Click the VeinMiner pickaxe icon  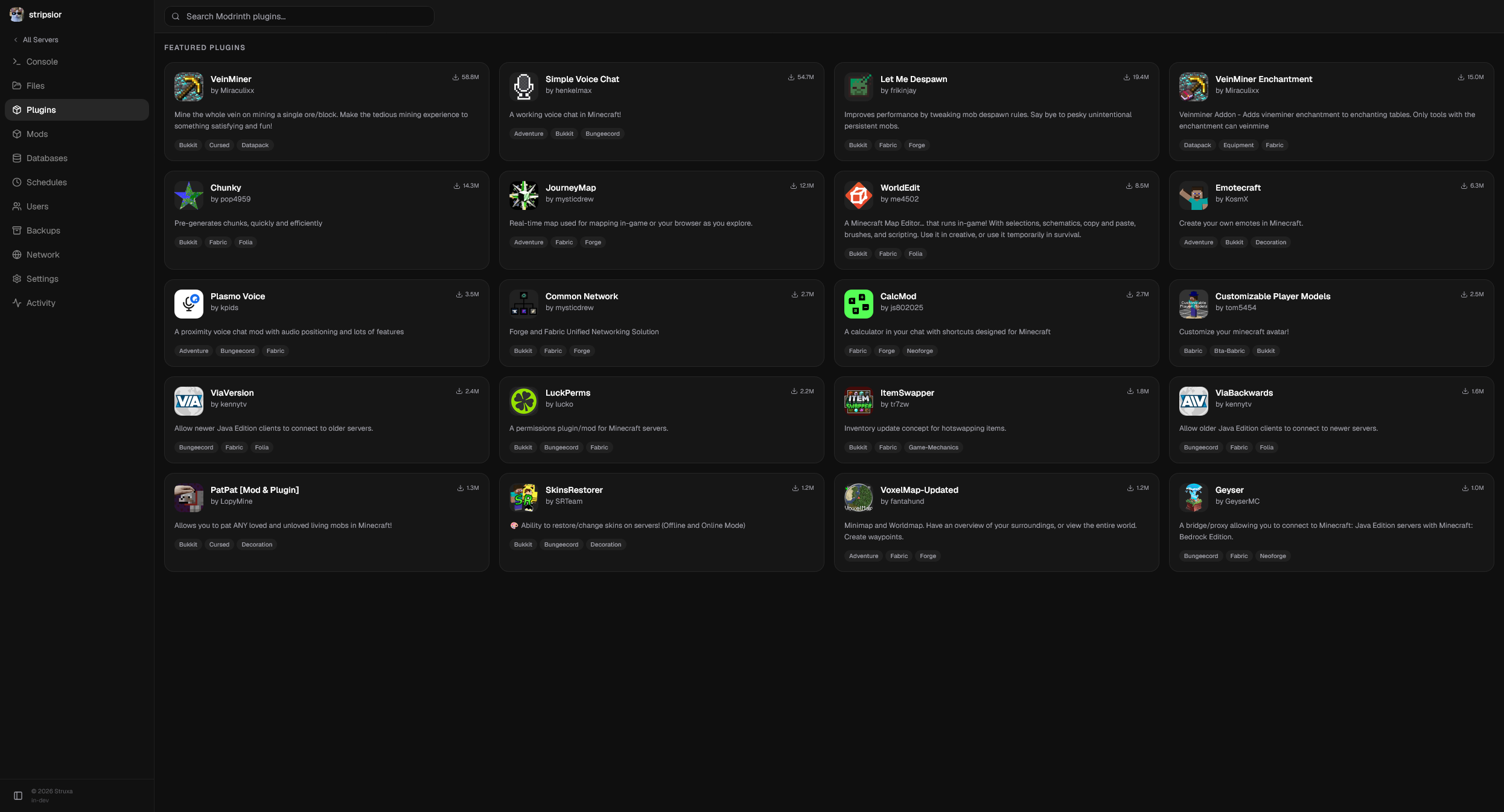[x=189, y=87]
